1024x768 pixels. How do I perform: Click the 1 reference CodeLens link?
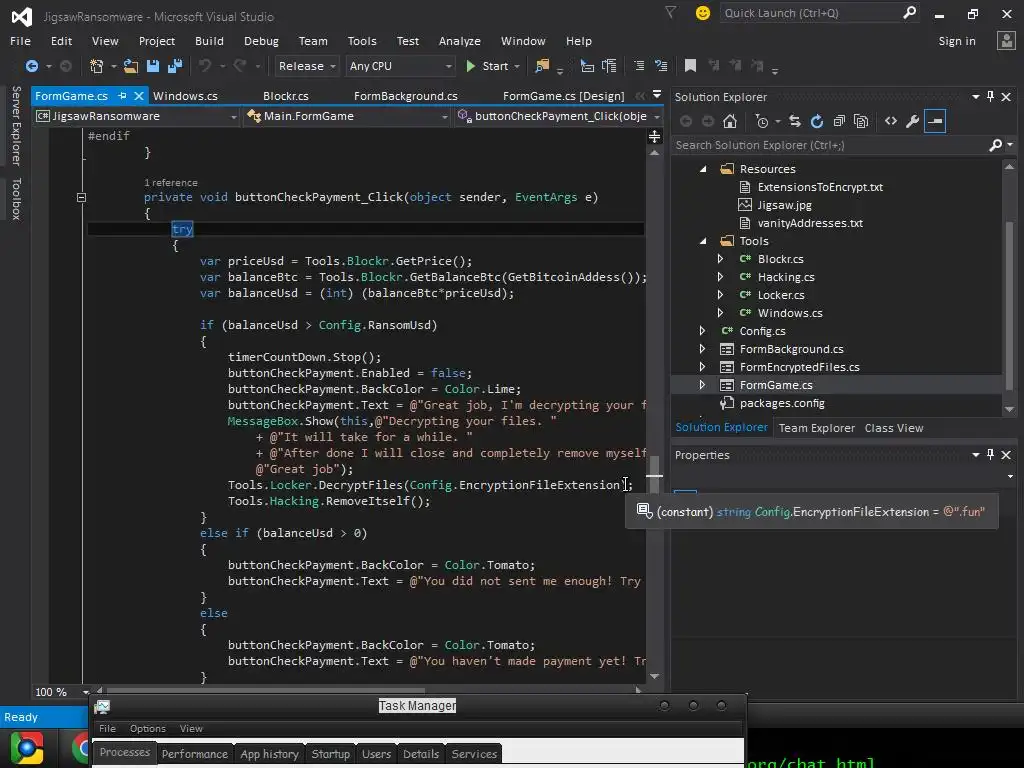pyautogui.click(x=170, y=183)
